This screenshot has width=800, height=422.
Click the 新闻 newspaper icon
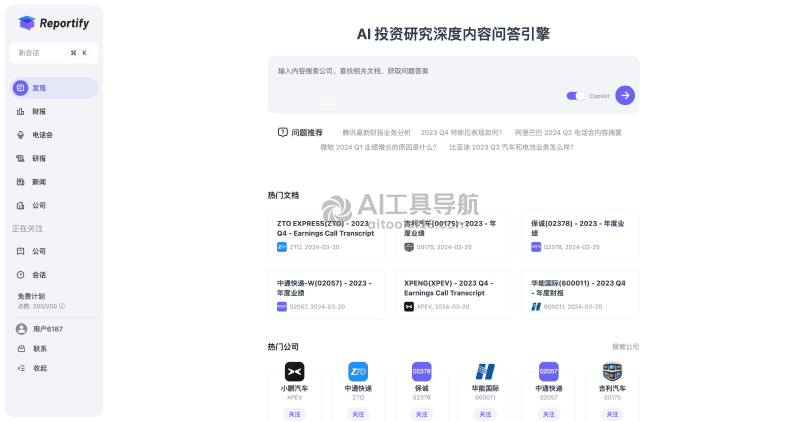[x=20, y=182]
